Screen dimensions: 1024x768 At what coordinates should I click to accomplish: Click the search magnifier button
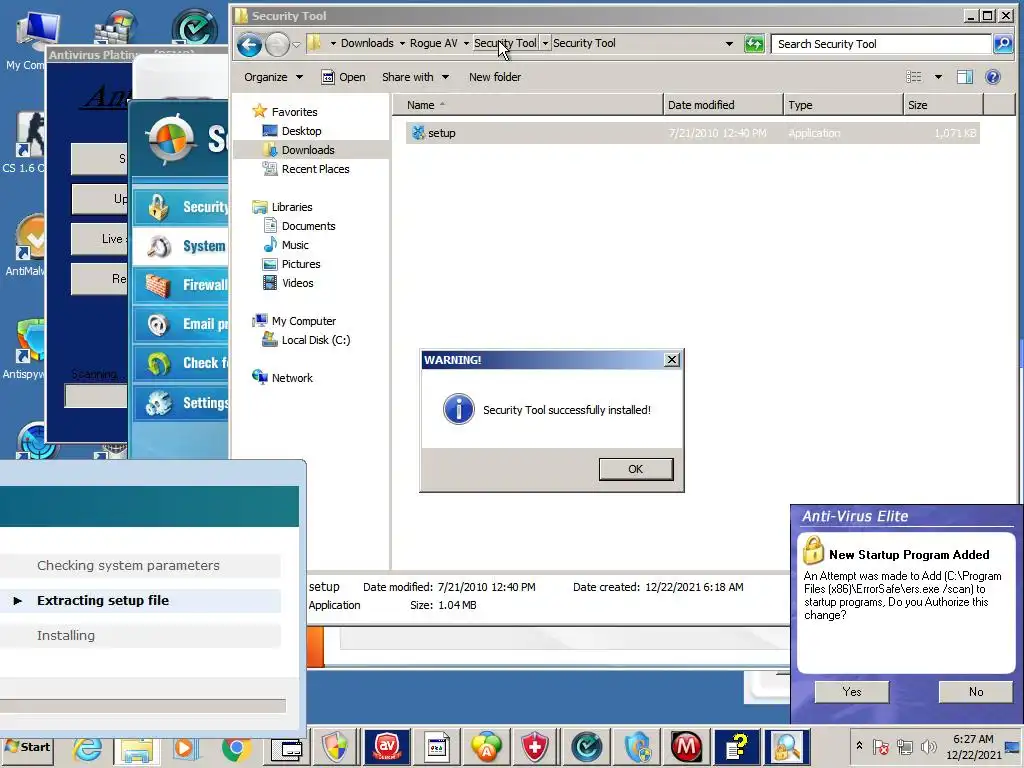(x=1002, y=44)
